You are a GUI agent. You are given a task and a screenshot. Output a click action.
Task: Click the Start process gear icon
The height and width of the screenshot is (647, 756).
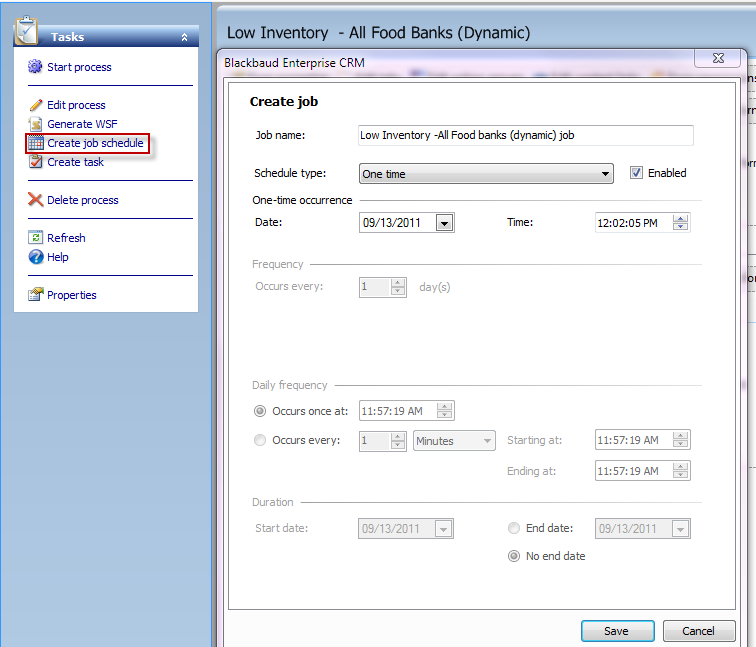35,67
